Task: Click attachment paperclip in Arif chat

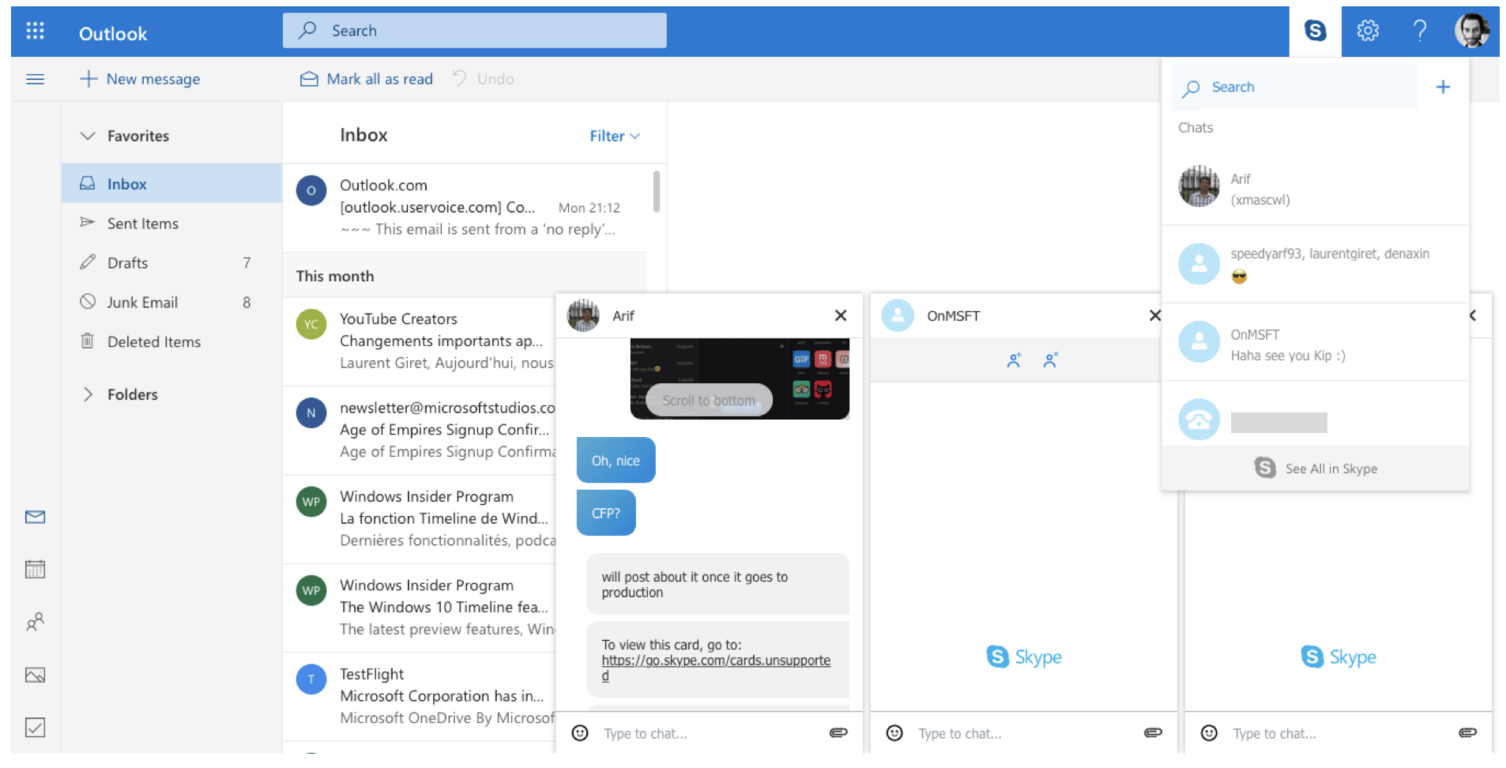Action: pyautogui.click(x=838, y=733)
